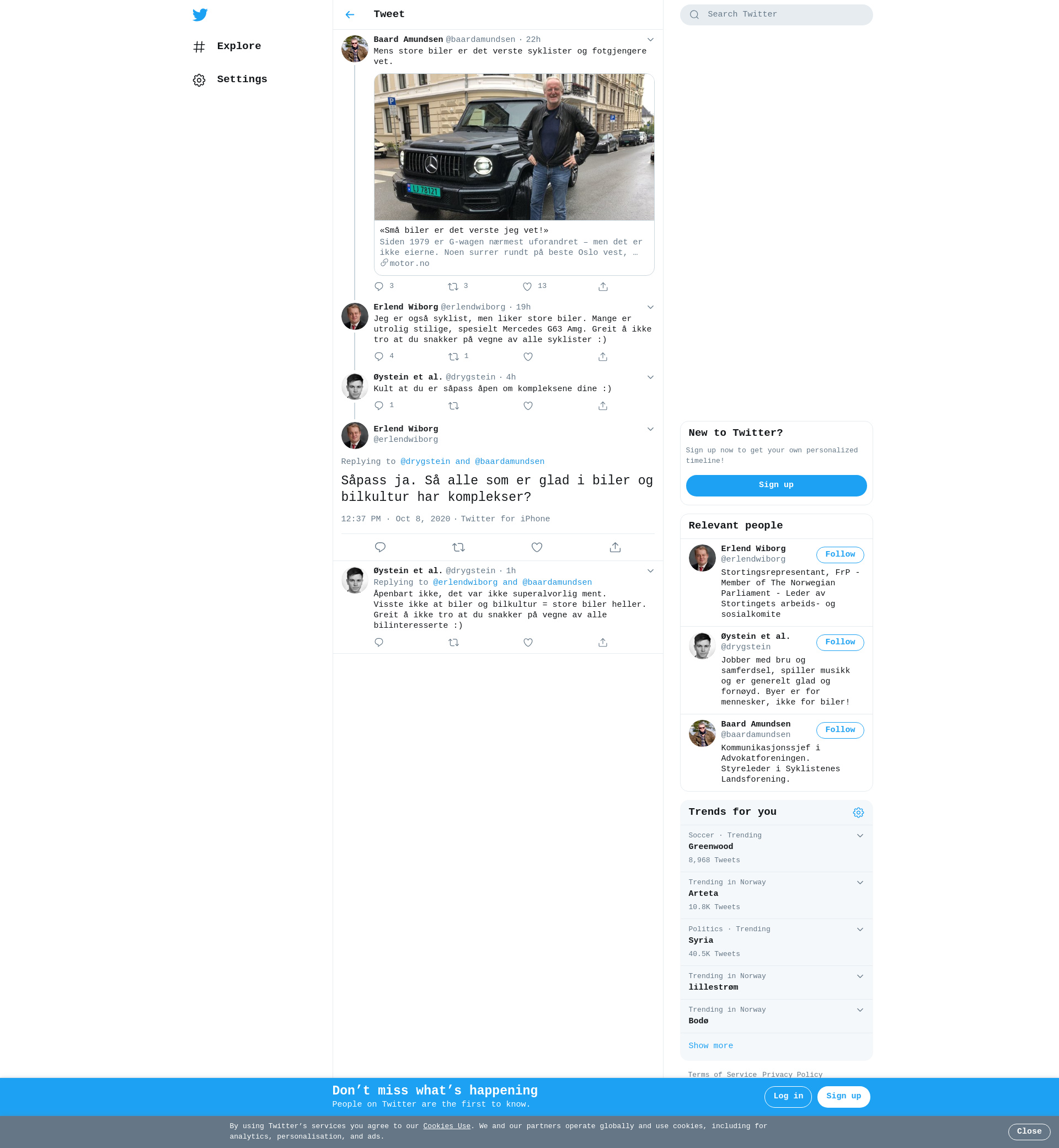Open Baard Amundsen's avatar on top tweet
The height and width of the screenshot is (1148, 1059).
click(355, 49)
